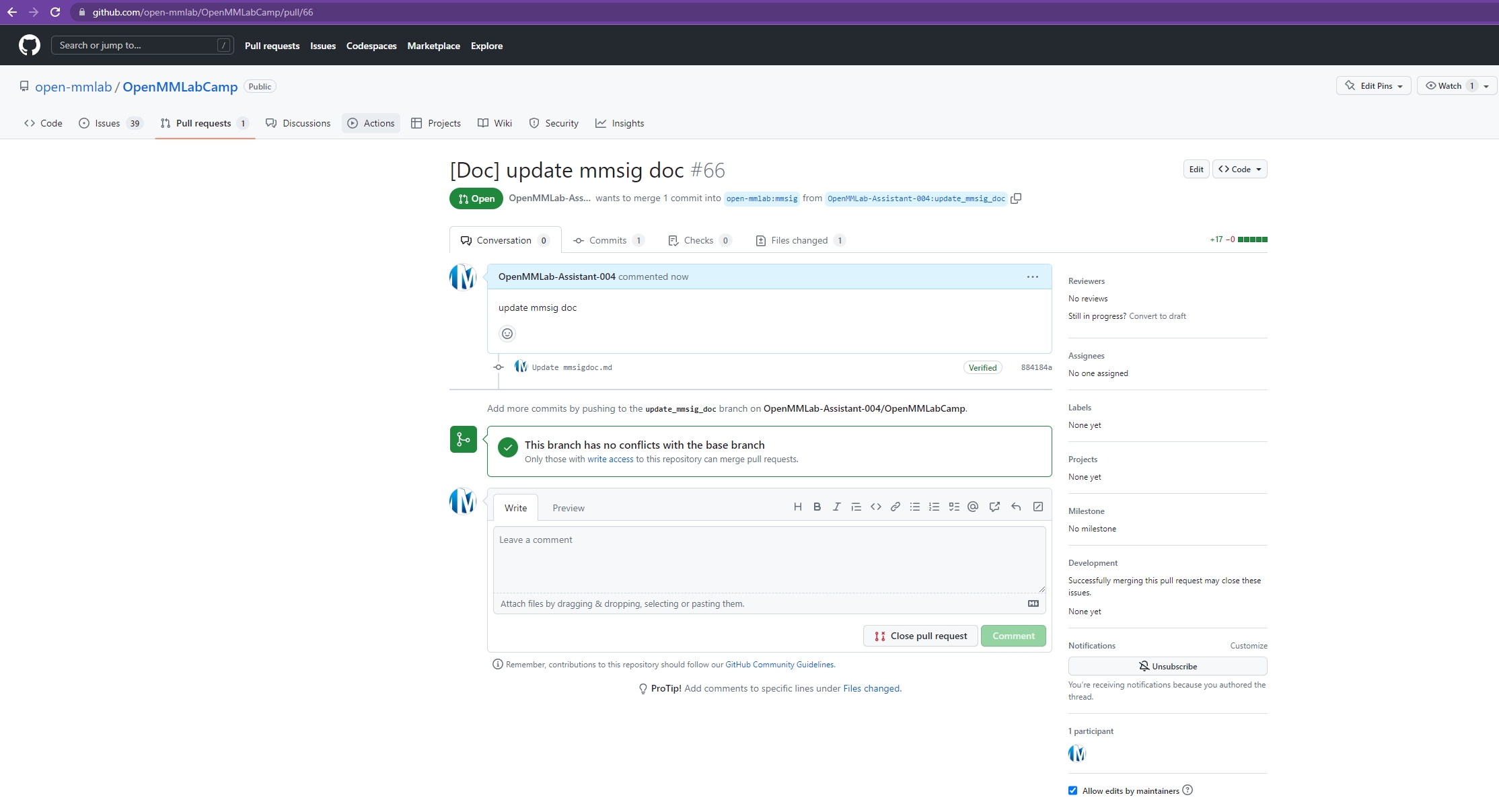Copy the head branch name icon
This screenshot has width=1499, height=812.
tap(1016, 198)
